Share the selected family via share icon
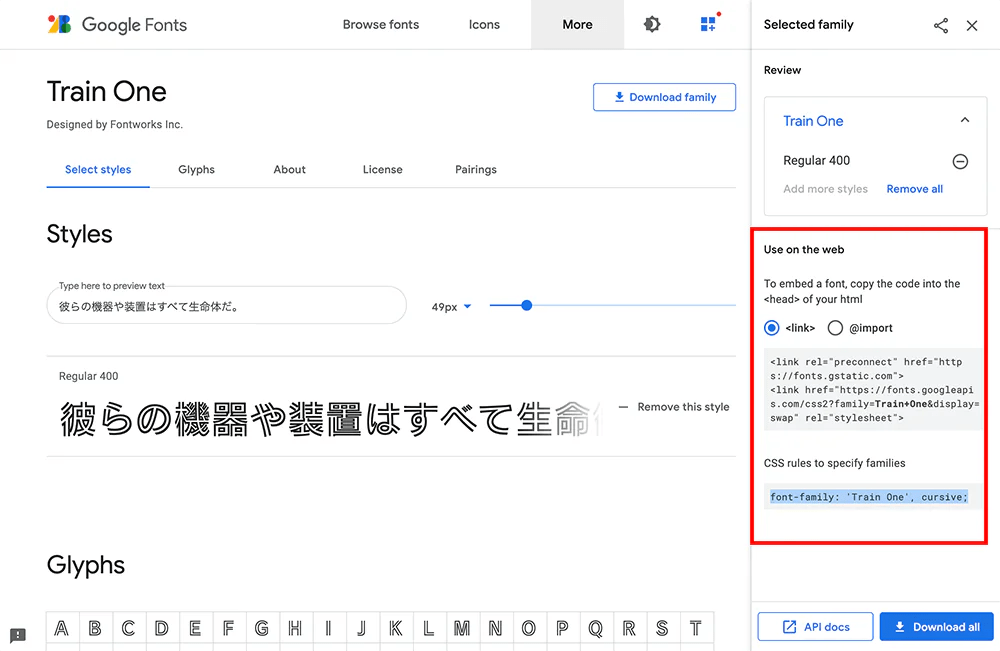This screenshot has height=651, width=1000. point(941,26)
